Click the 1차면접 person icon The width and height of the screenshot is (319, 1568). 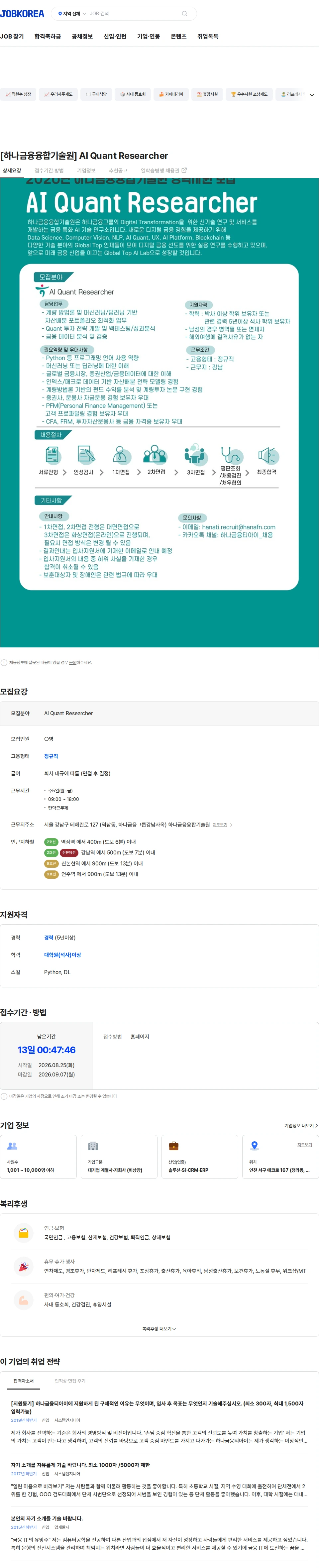click(121, 455)
